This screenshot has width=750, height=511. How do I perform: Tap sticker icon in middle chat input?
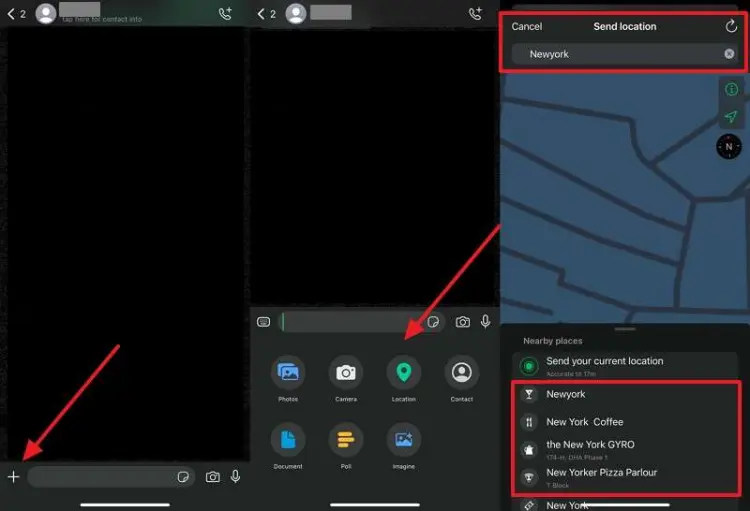click(433, 322)
